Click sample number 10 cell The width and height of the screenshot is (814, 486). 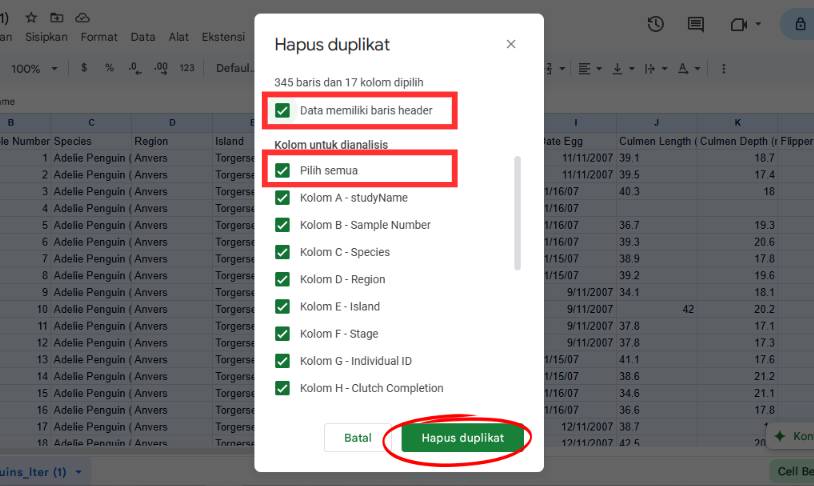tap(25, 309)
